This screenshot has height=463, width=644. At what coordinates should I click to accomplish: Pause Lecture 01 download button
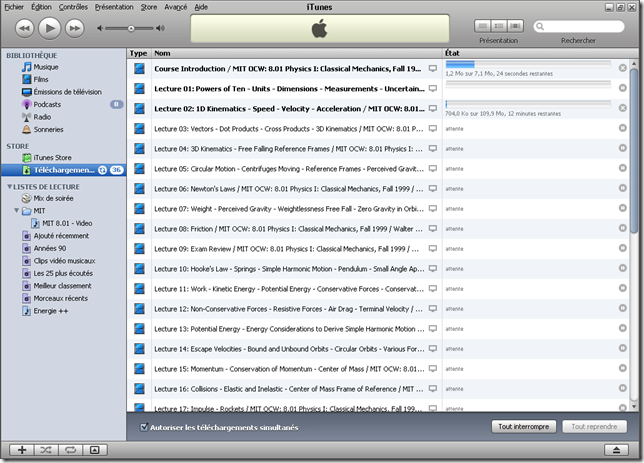pos(623,88)
